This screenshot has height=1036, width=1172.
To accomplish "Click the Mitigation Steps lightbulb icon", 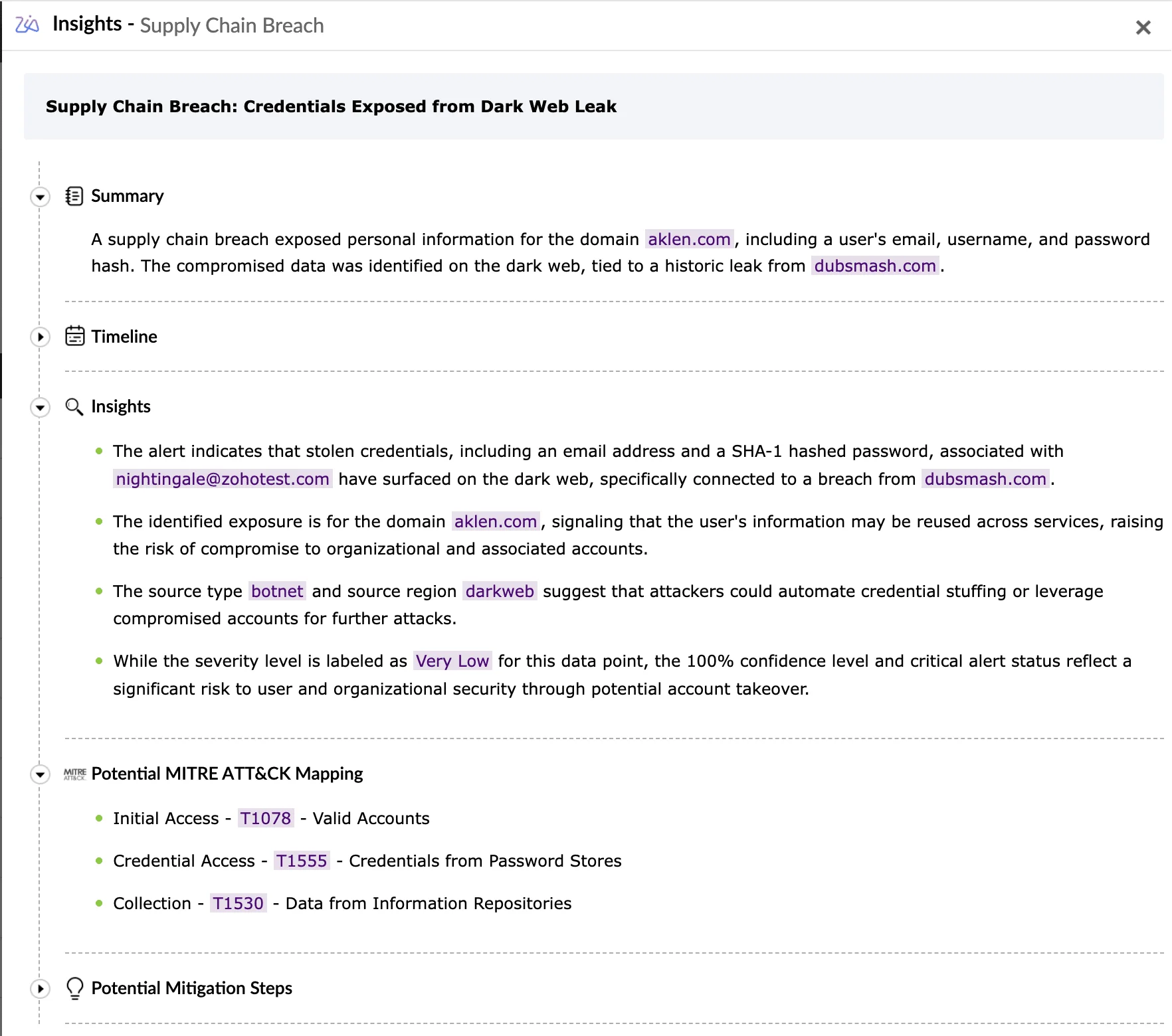I will pyautogui.click(x=75, y=988).
